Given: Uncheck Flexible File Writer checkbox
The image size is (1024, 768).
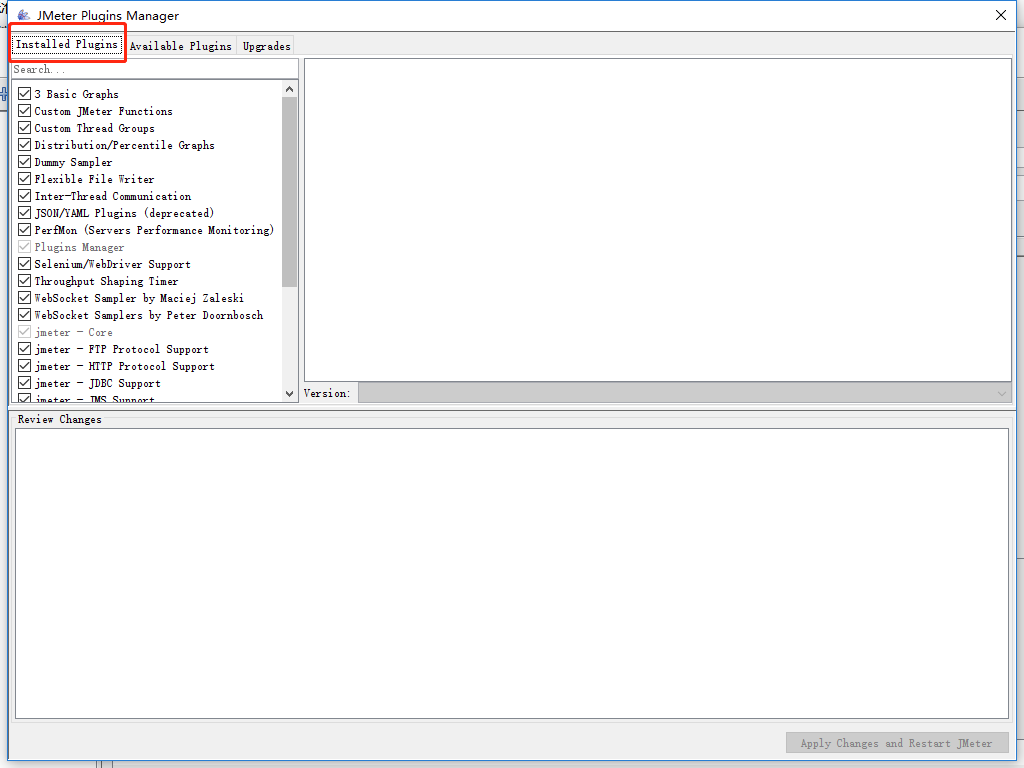Looking at the screenshot, I should tap(24, 178).
